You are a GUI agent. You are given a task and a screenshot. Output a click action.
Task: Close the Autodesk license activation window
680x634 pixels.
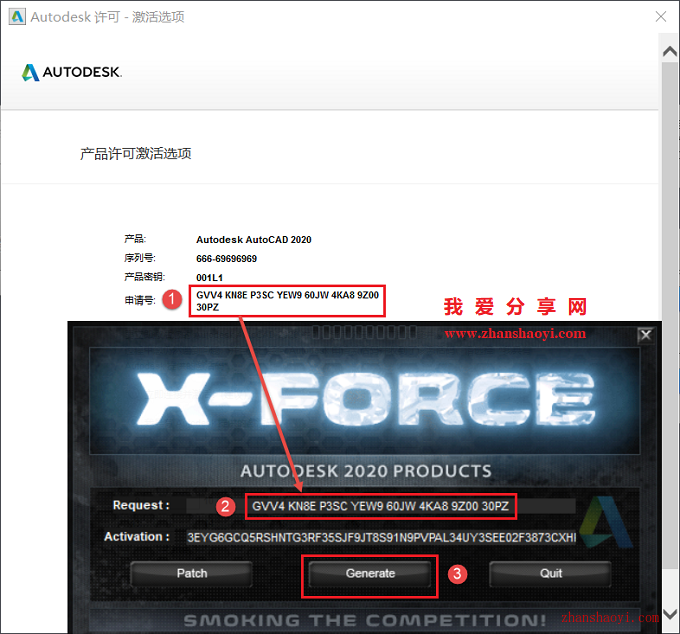coord(660,16)
